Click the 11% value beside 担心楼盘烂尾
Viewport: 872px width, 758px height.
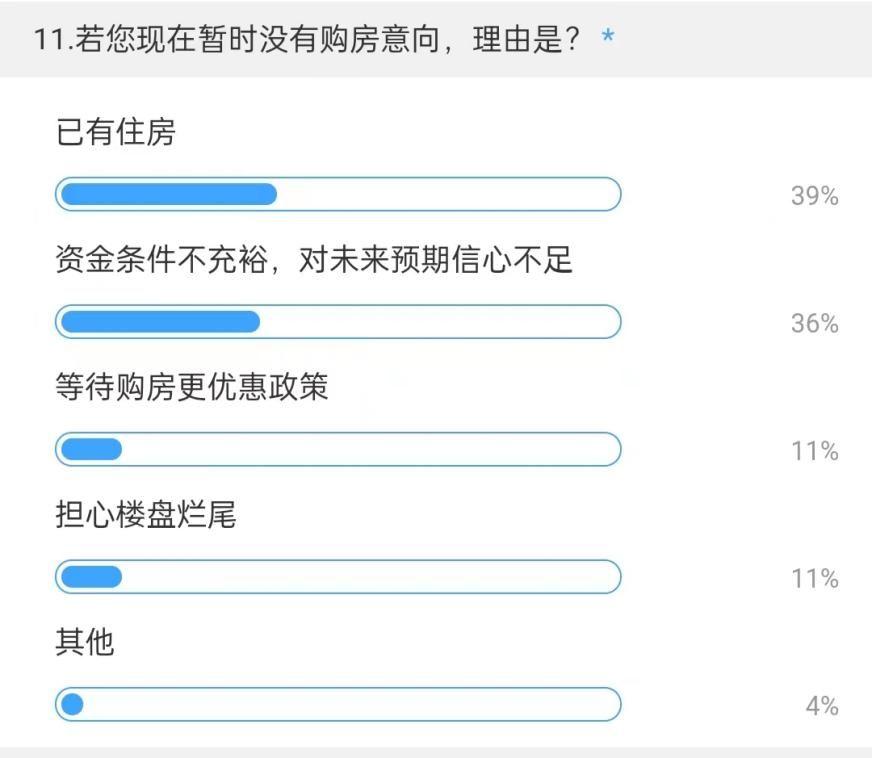815,578
